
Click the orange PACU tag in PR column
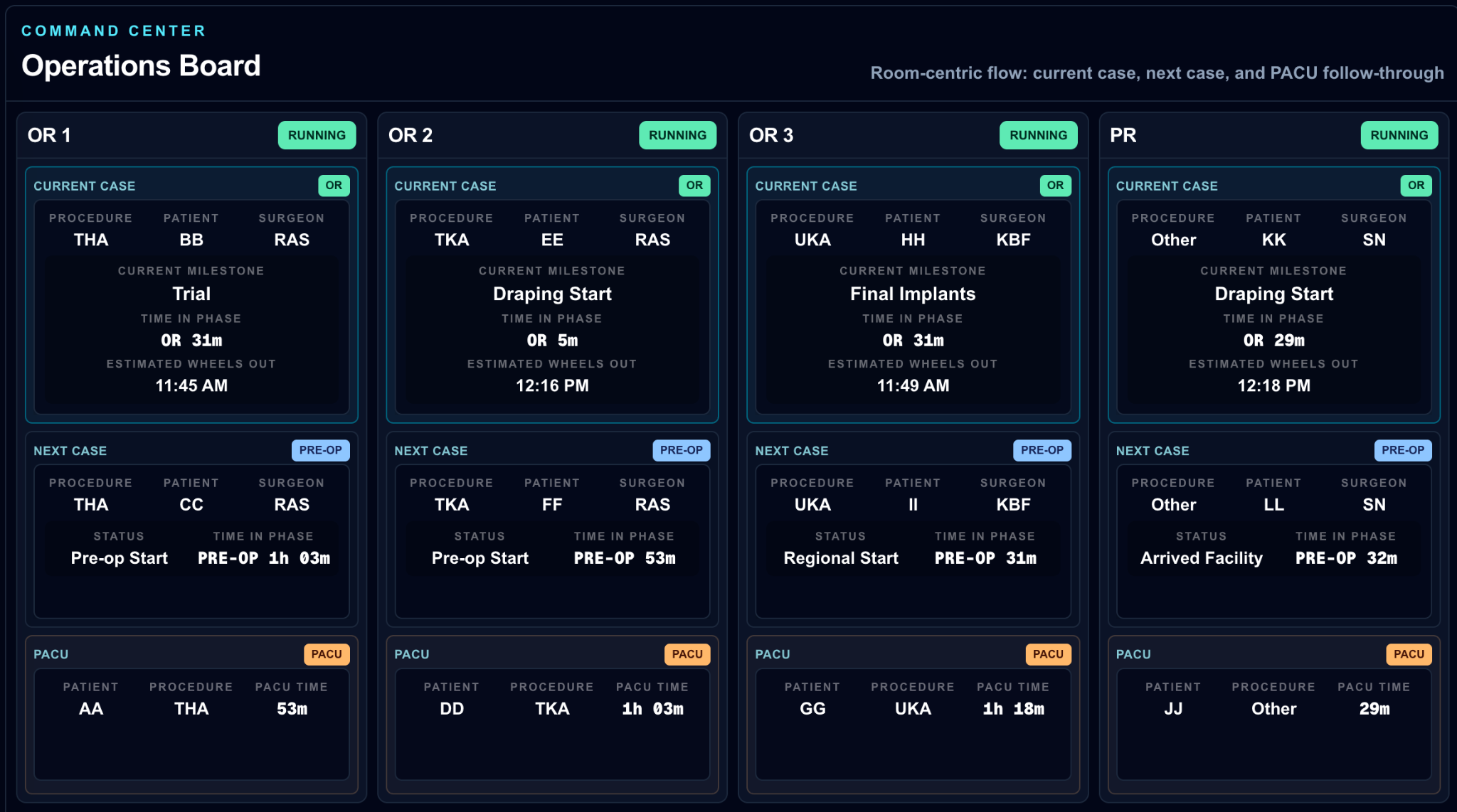click(1409, 654)
